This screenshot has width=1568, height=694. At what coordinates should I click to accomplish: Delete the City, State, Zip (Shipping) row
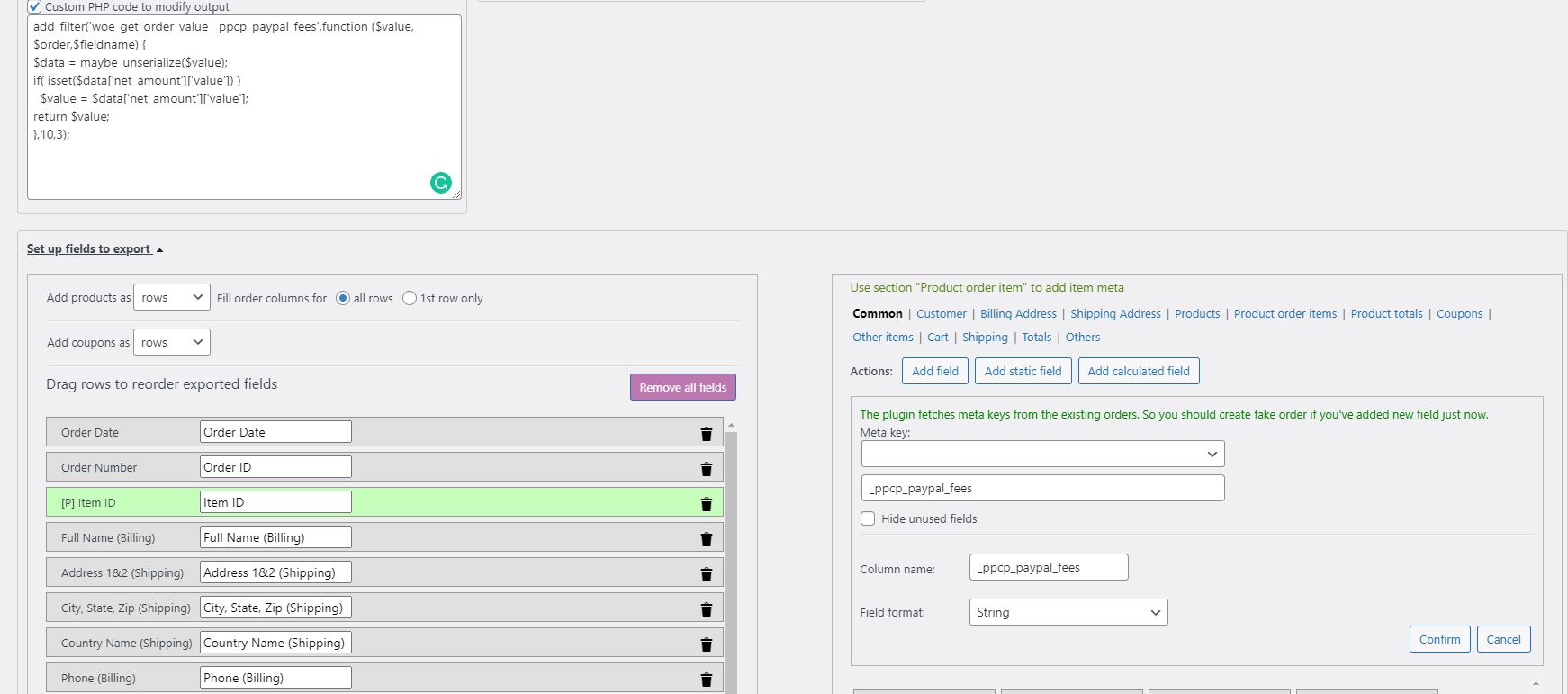pos(707,609)
